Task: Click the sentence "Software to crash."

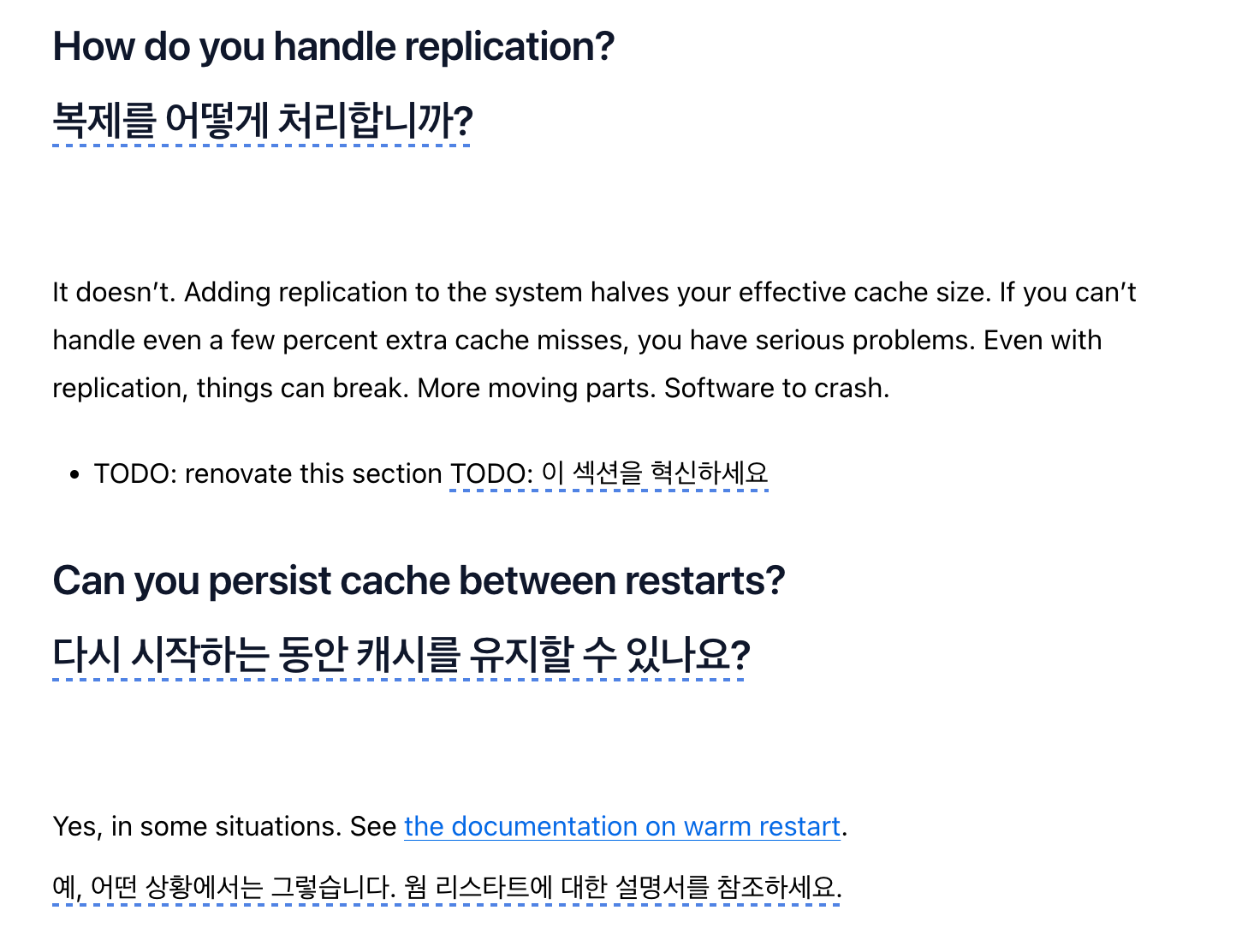Action: (776, 389)
